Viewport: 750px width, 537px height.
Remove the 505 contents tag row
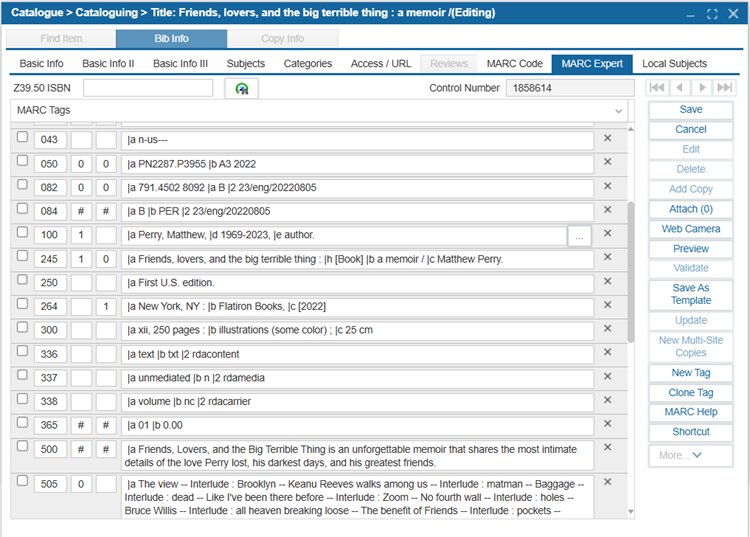click(607, 482)
